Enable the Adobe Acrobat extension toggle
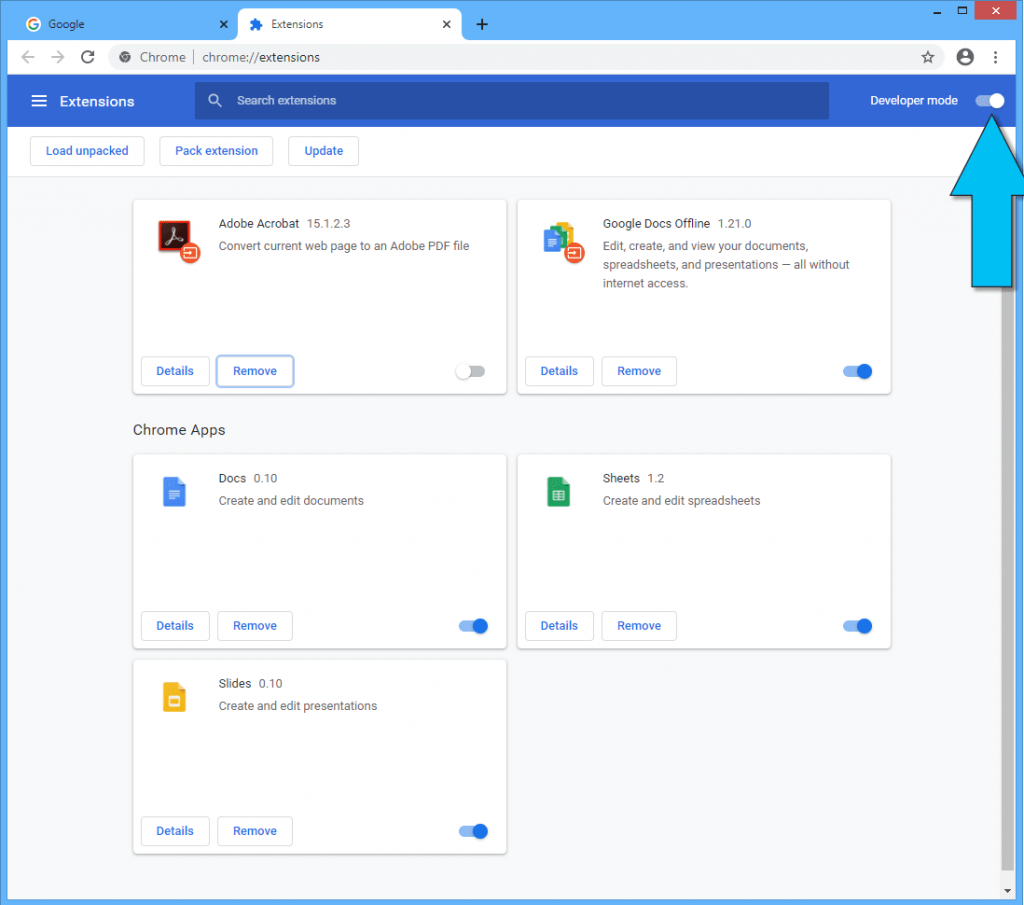The image size is (1024, 905). point(470,372)
